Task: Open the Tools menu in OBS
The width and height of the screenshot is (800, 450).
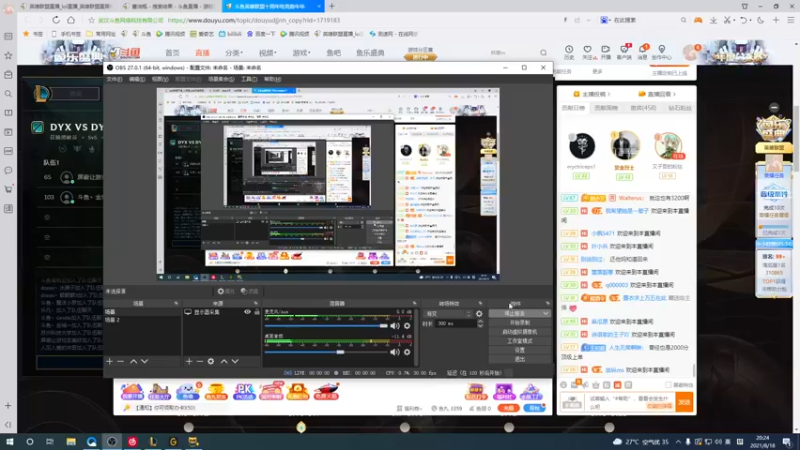Action: [x=249, y=79]
